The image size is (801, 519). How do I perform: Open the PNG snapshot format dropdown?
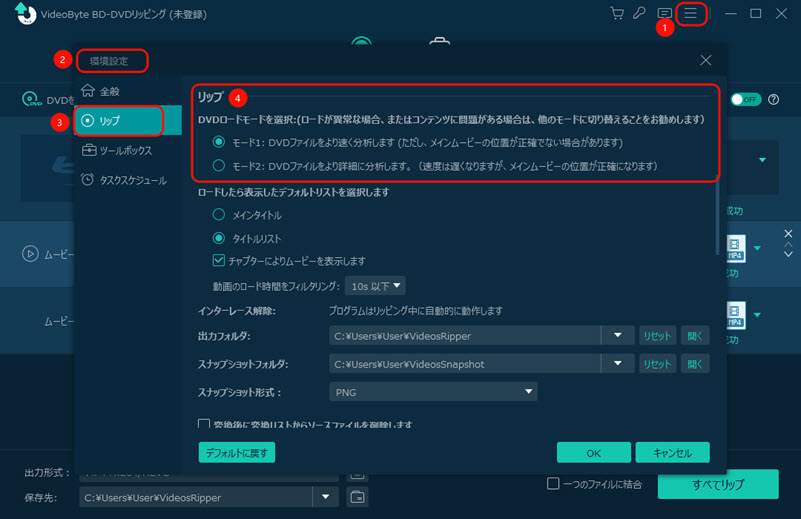tap(433, 392)
